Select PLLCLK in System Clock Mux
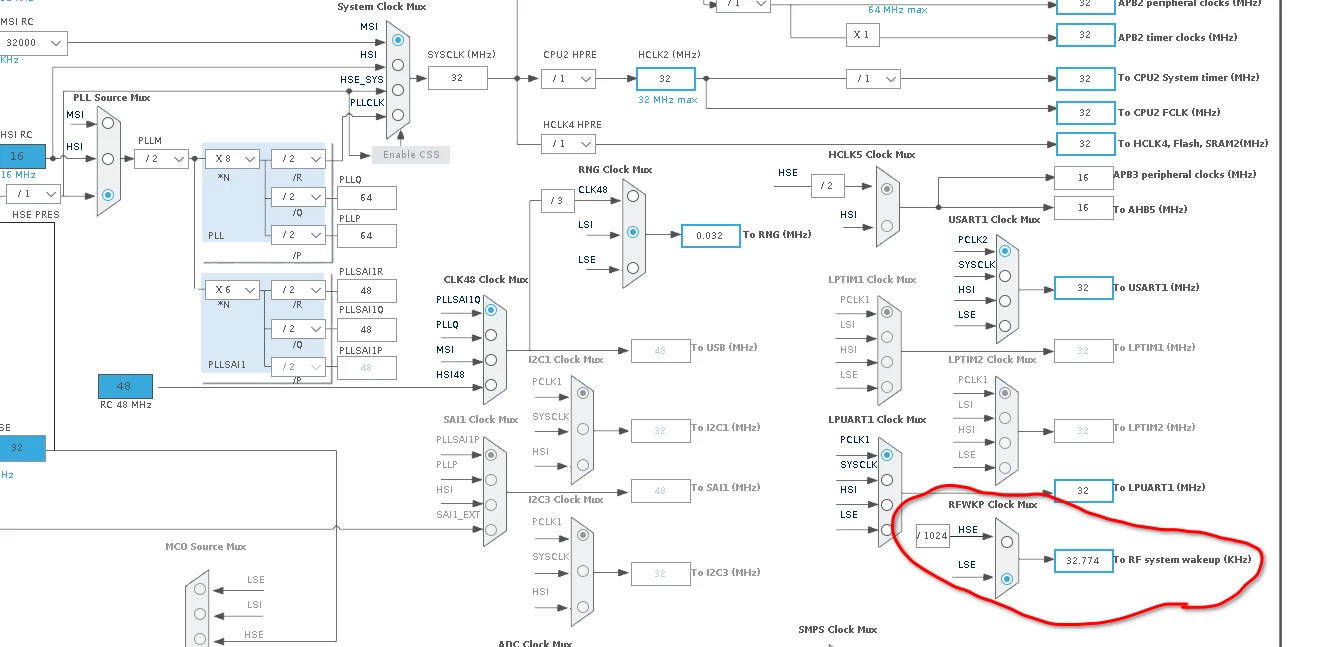 click(399, 115)
